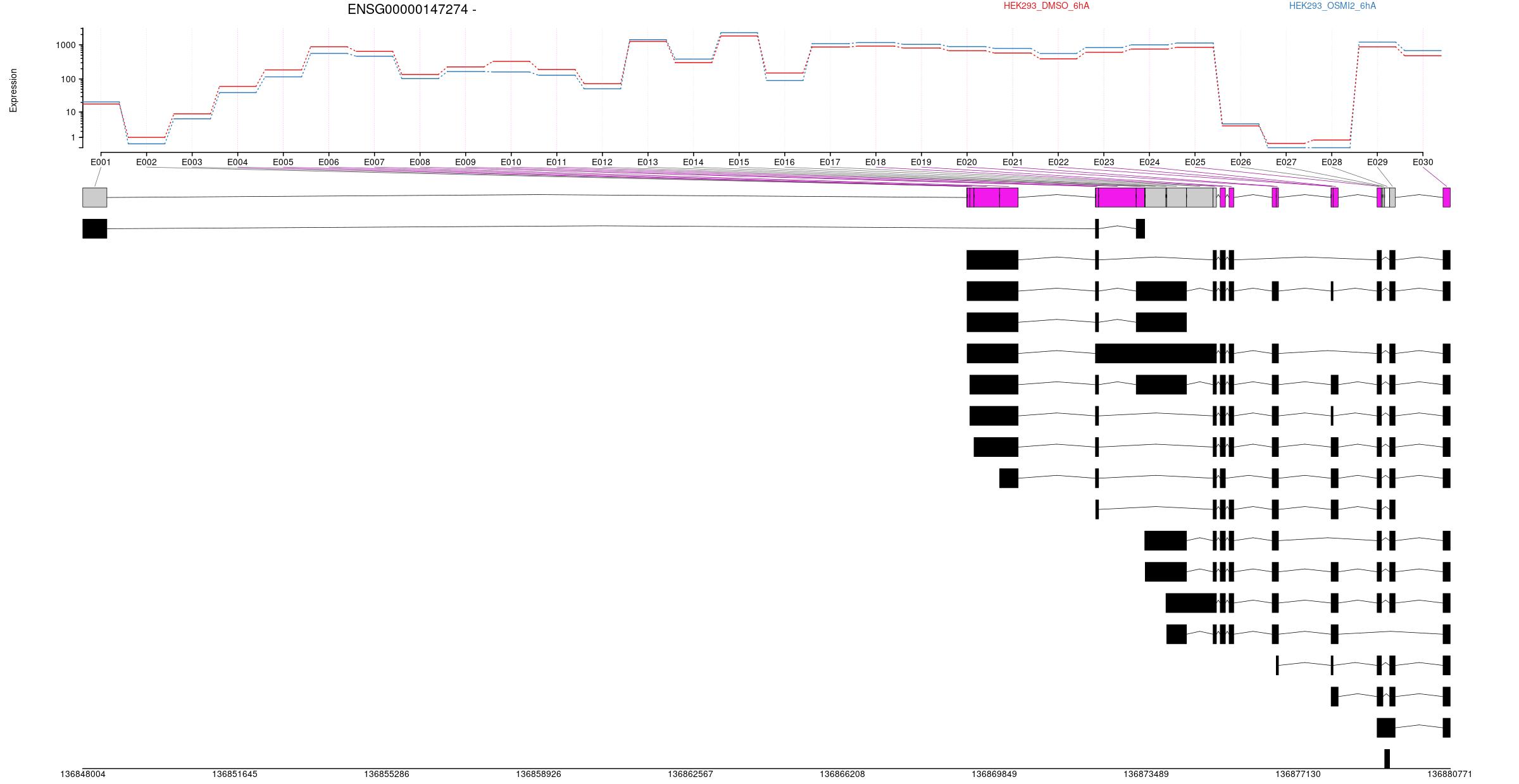Click y-axis tick value 1
1519x784 pixels.
point(73,137)
